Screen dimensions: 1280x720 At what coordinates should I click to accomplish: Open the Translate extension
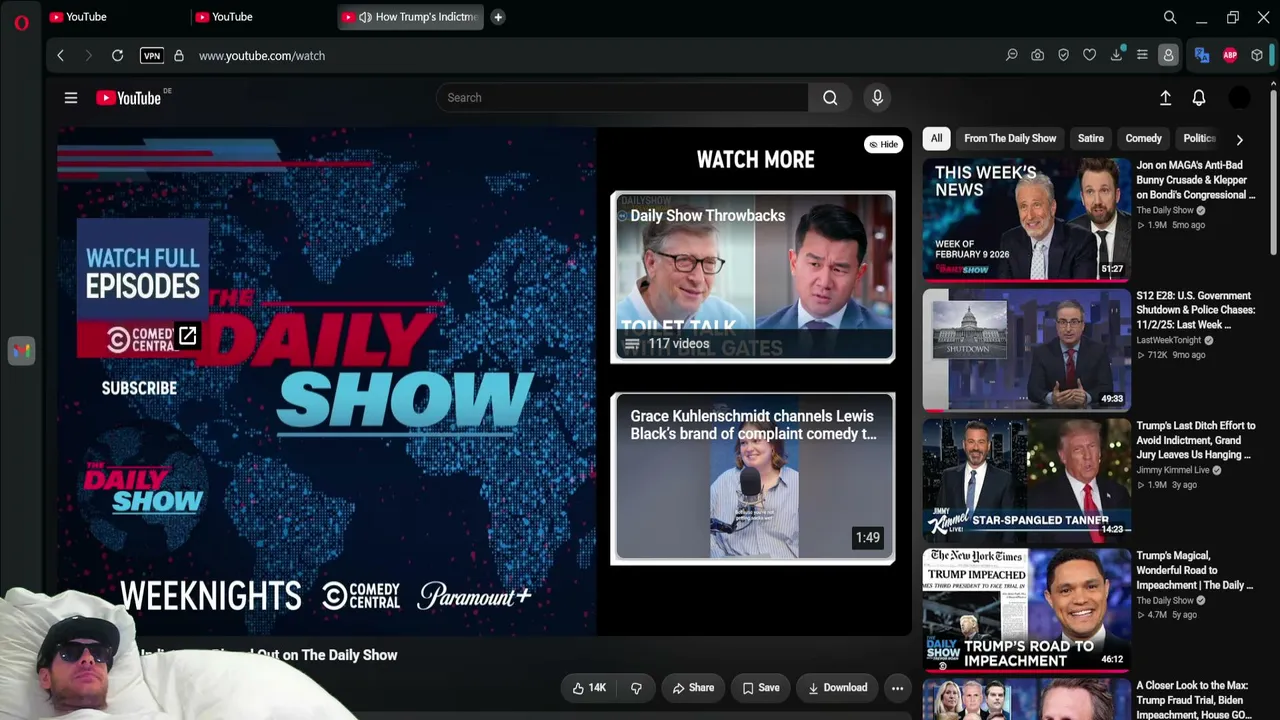coord(1202,56)
